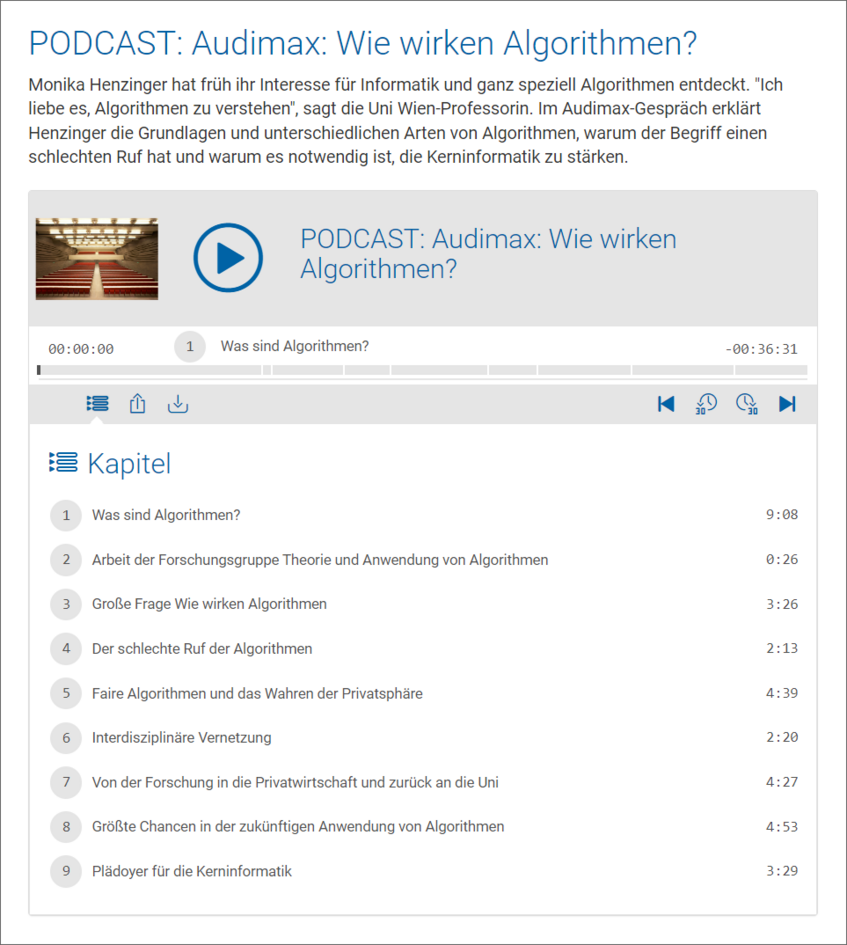847x945 pixels.
Task: Toggle the chapters list icon in player toolbar
Action: (97, 403)
